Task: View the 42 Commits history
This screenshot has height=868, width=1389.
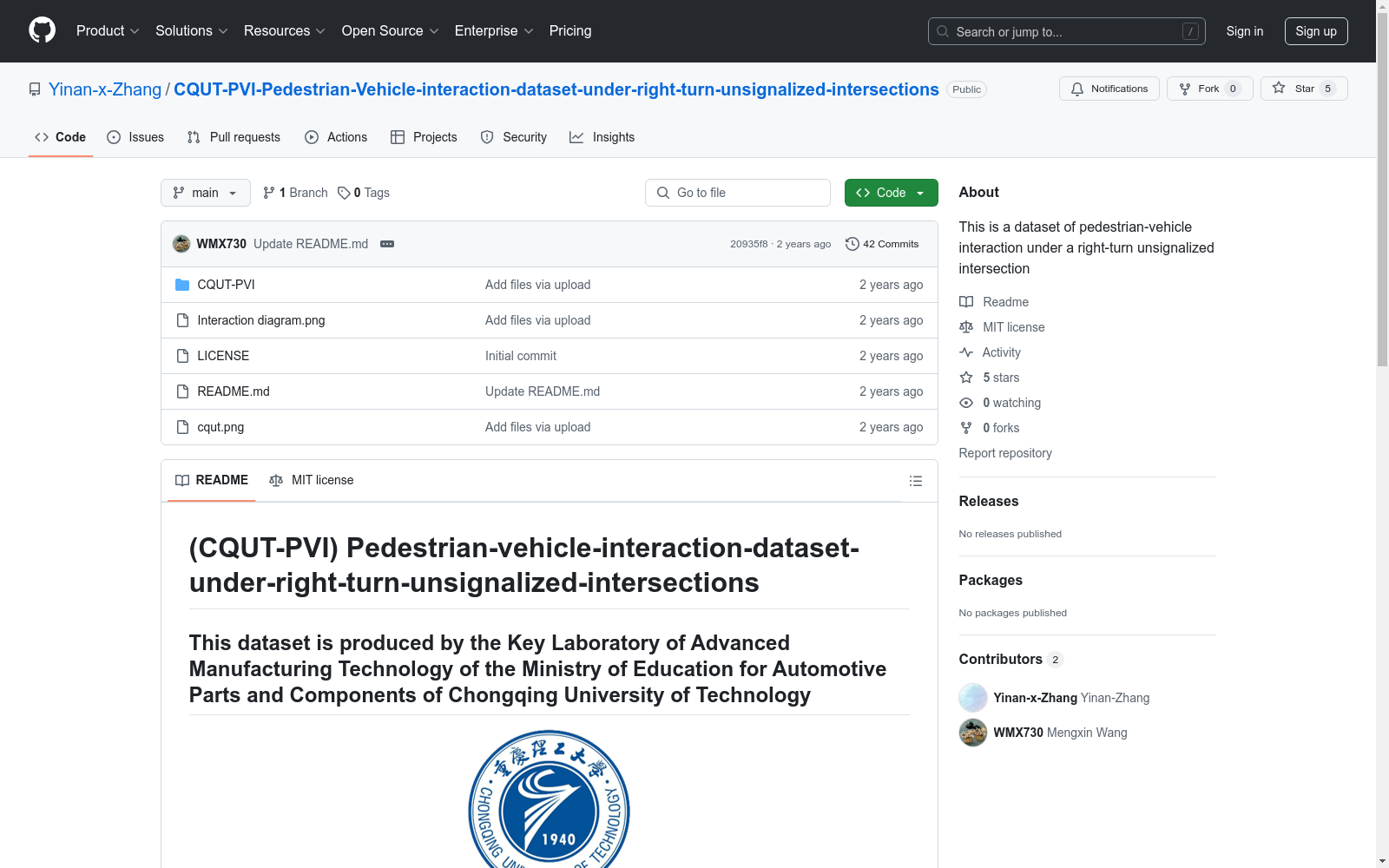Action: coord(882,244)
